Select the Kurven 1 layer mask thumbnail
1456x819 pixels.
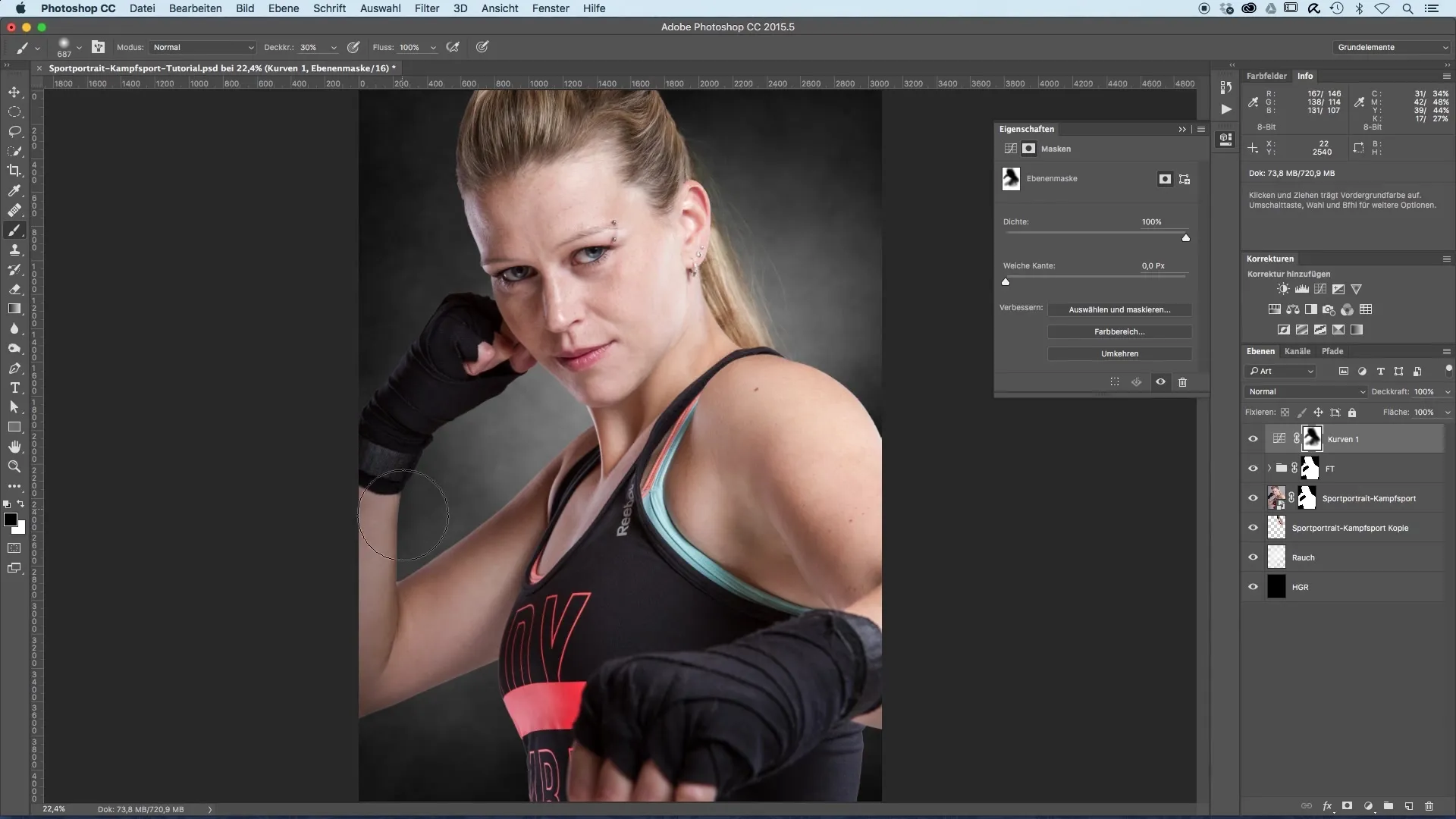point(1312,438)
